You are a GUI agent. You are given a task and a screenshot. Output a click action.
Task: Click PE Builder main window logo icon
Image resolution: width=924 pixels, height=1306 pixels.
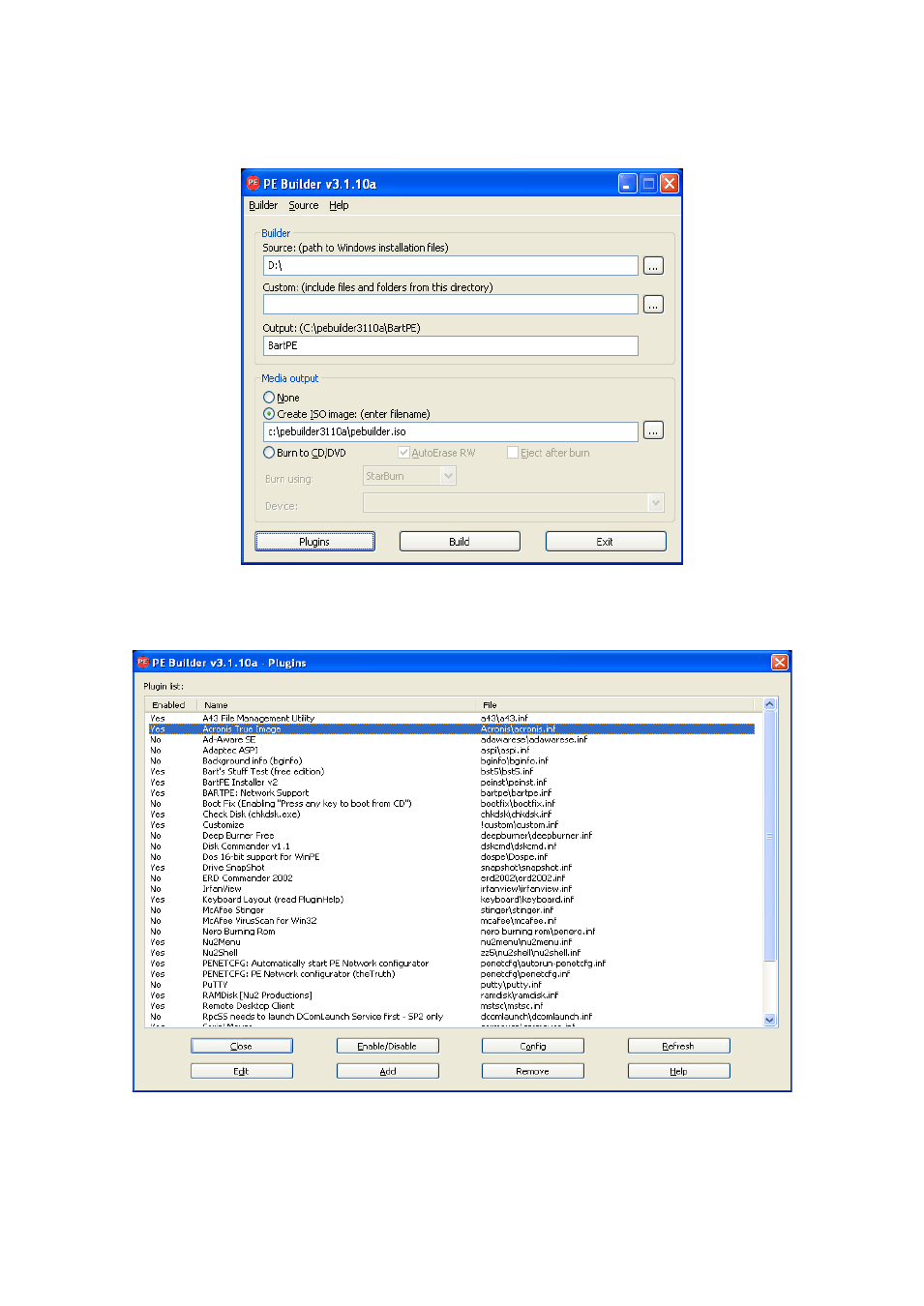click(x=253, y=183)
